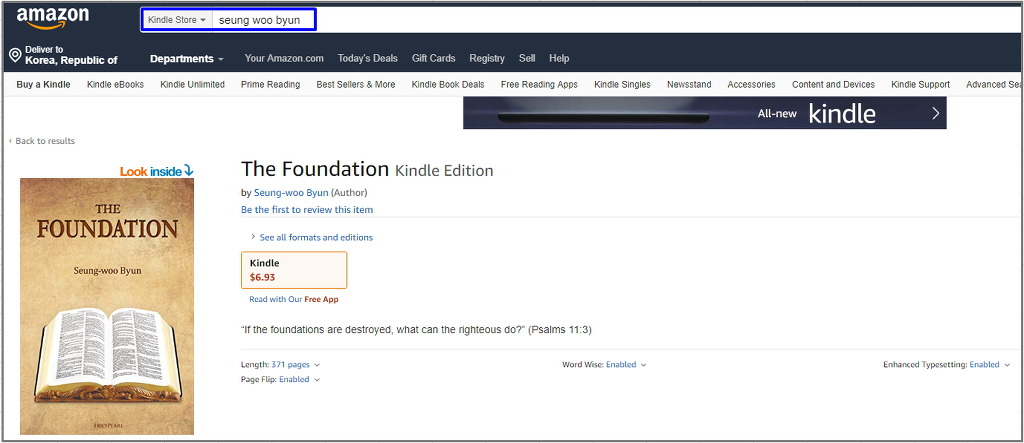Screen dimensions: 1024x443
Task: Select Free Reading Apps tab
Action: pos(539,84)
